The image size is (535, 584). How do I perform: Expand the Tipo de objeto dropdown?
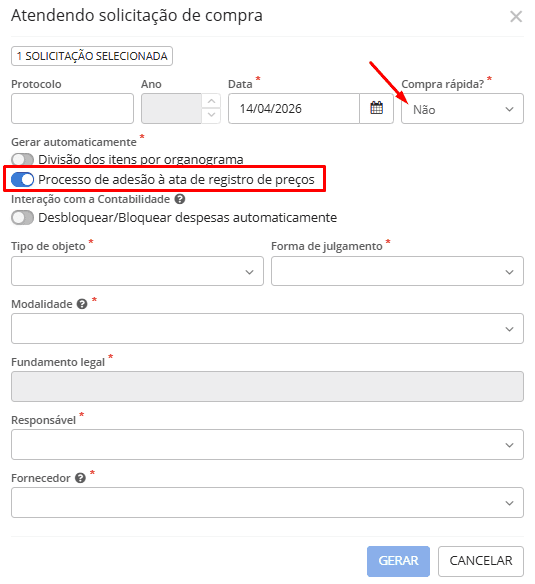point(137,271)
